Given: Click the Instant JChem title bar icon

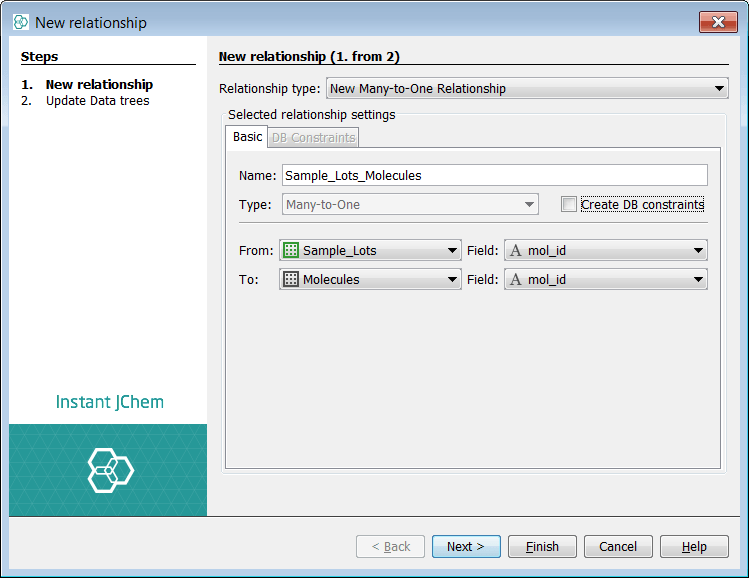Looking at the screenshot, I should tap(20, 22).
